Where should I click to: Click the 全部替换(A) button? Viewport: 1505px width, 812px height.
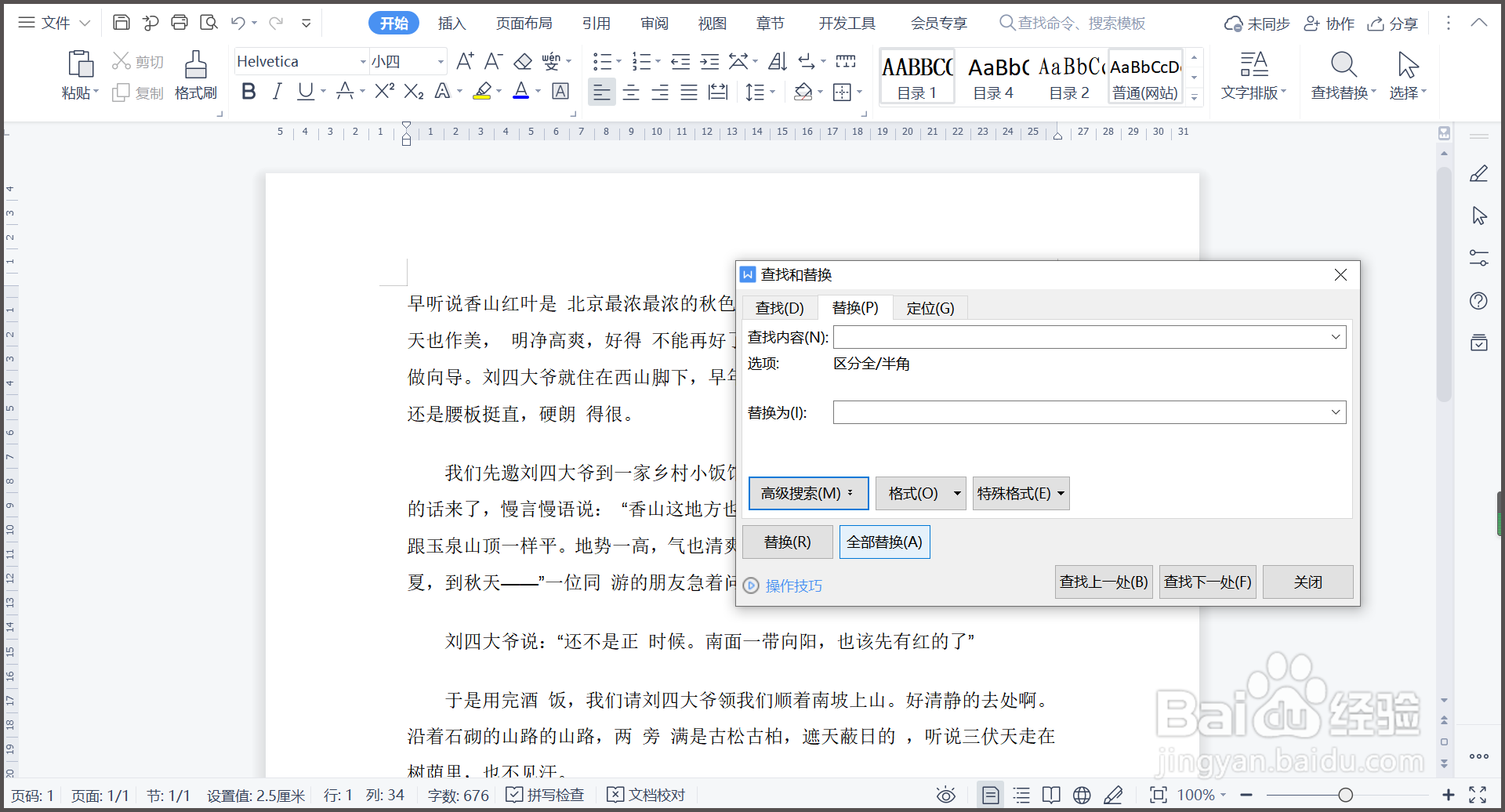point(884,542)
